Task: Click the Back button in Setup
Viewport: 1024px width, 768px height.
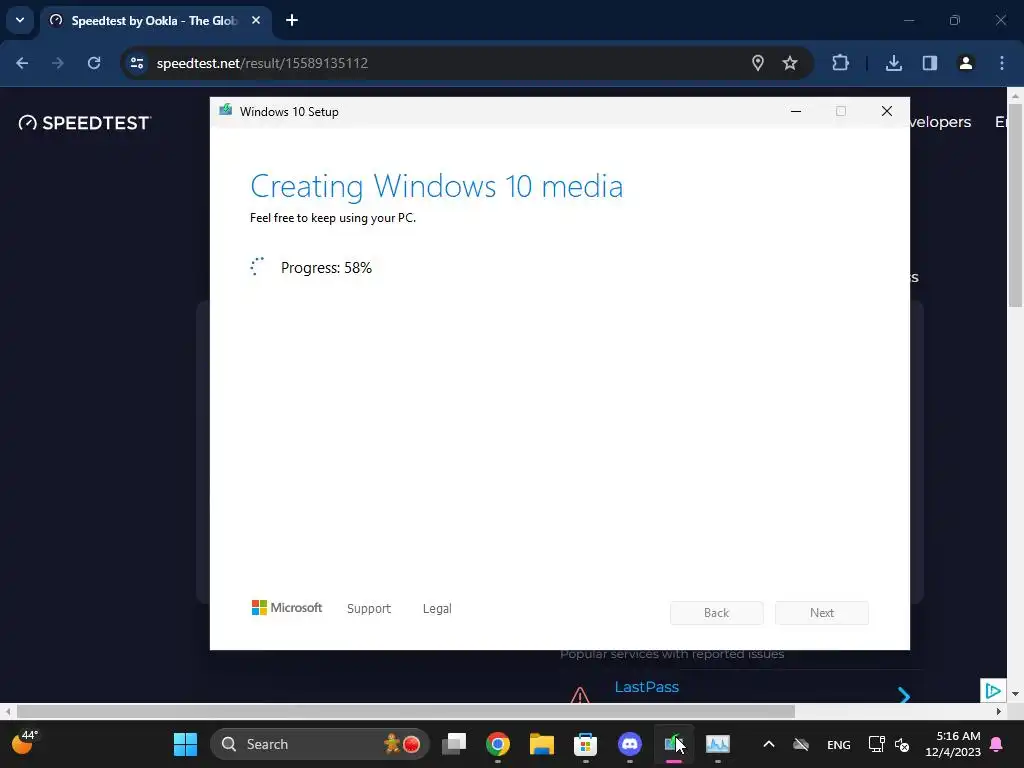Action: point(716,613)
